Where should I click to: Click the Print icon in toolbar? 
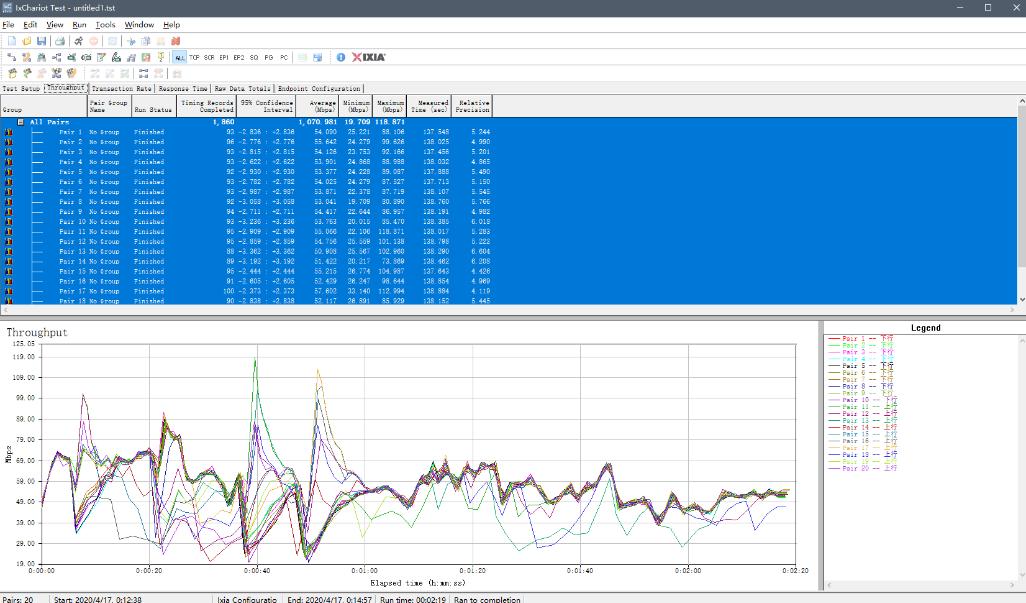point(59,41)
